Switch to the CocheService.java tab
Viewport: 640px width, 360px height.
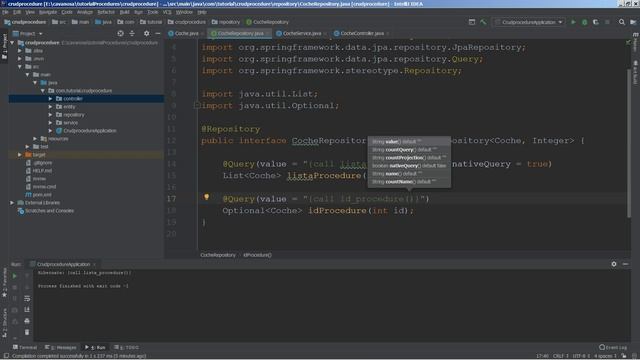(x=301, y=33)
